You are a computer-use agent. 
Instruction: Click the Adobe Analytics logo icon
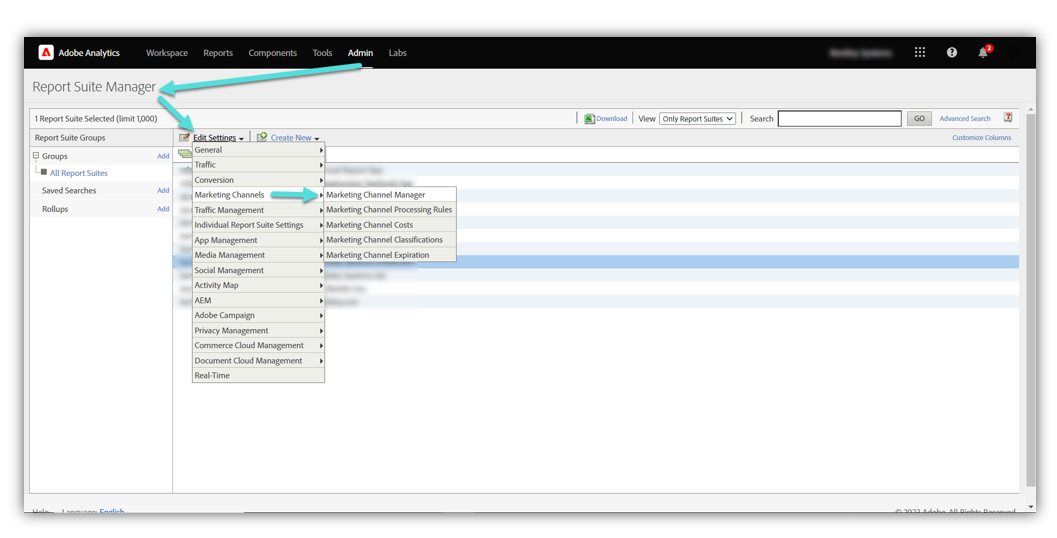click(x=46, y=53)
